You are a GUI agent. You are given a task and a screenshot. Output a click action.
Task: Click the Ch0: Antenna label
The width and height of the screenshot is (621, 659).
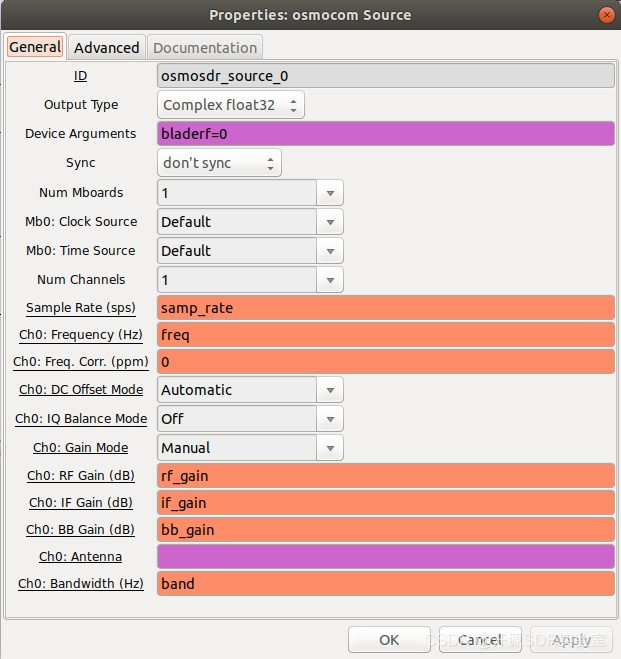tap(80, 557)
